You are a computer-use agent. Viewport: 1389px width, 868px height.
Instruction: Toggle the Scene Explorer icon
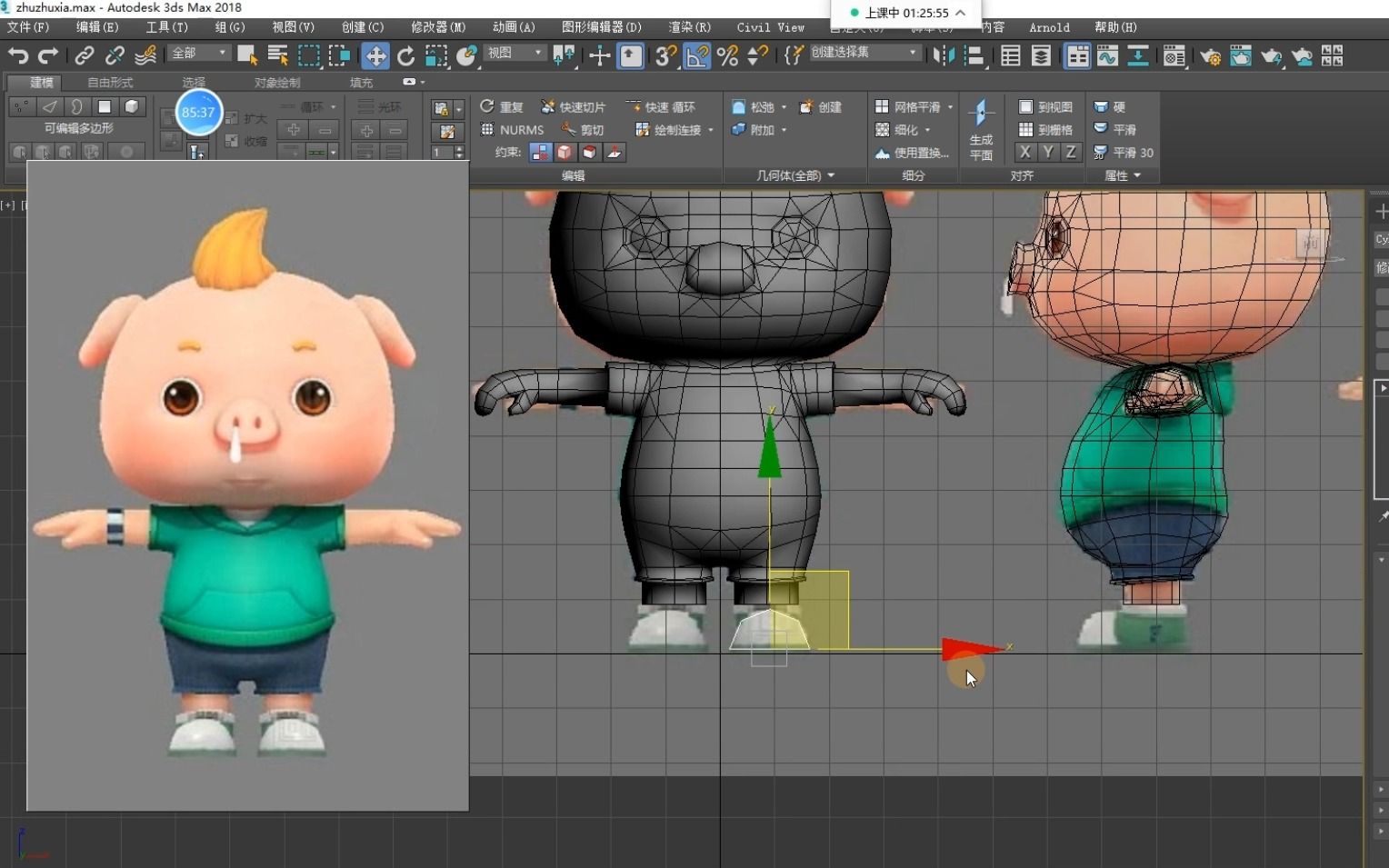coord(1010,56)
